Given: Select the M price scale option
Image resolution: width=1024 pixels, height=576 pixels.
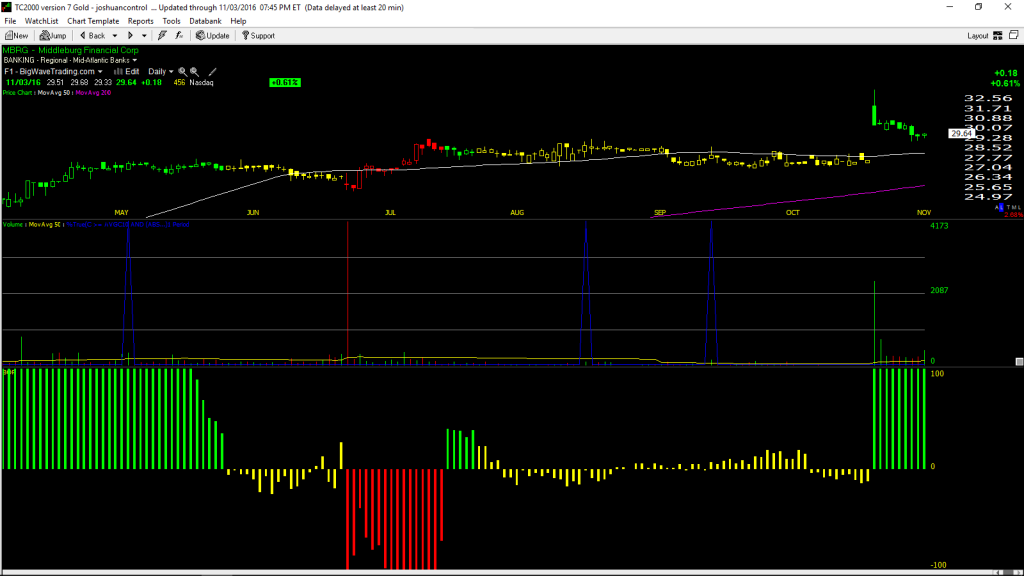Looking at the screenshot, I should [x=1012, y=207].
